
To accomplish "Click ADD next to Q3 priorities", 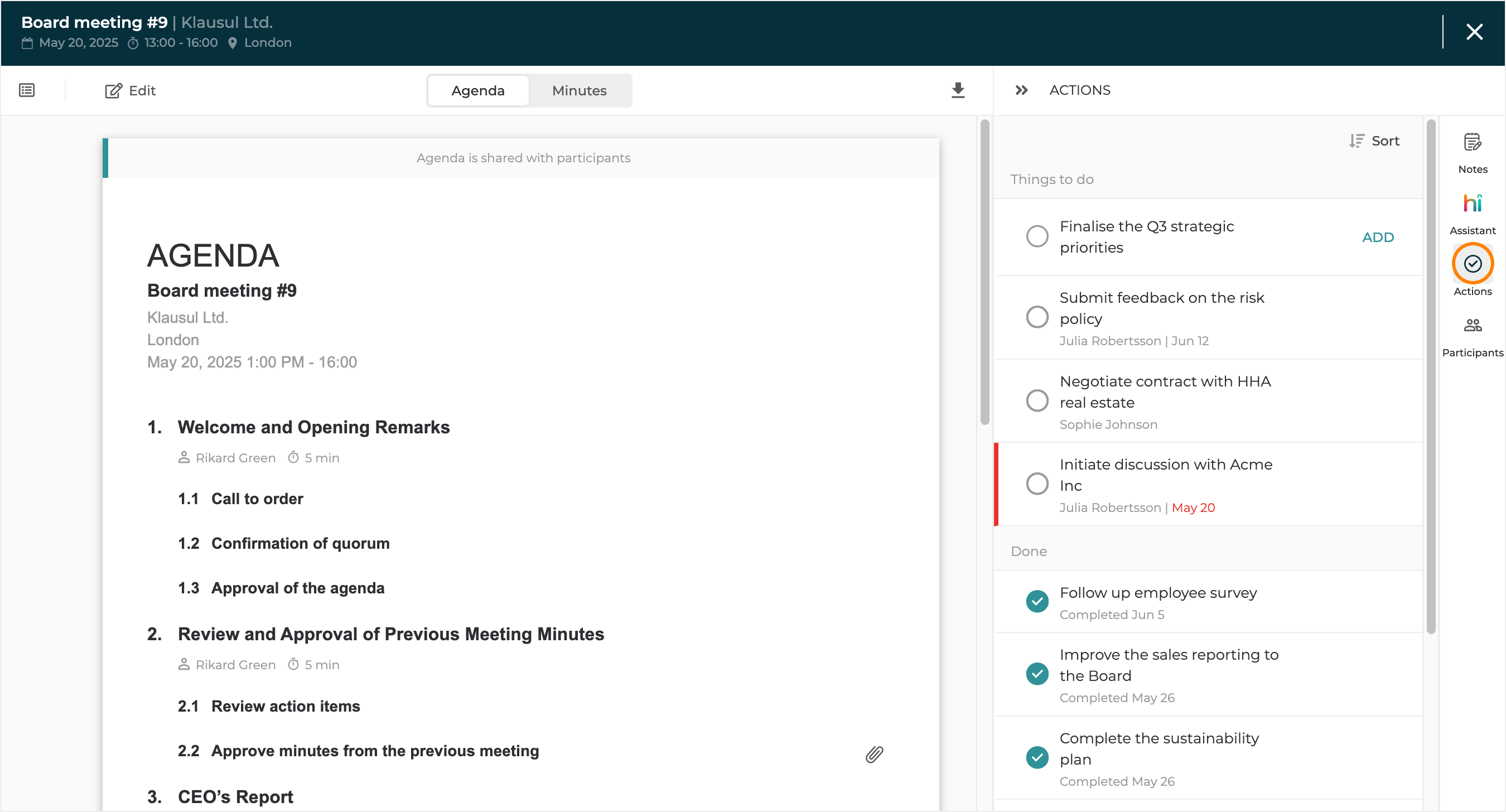I will tap(1377, 237).
